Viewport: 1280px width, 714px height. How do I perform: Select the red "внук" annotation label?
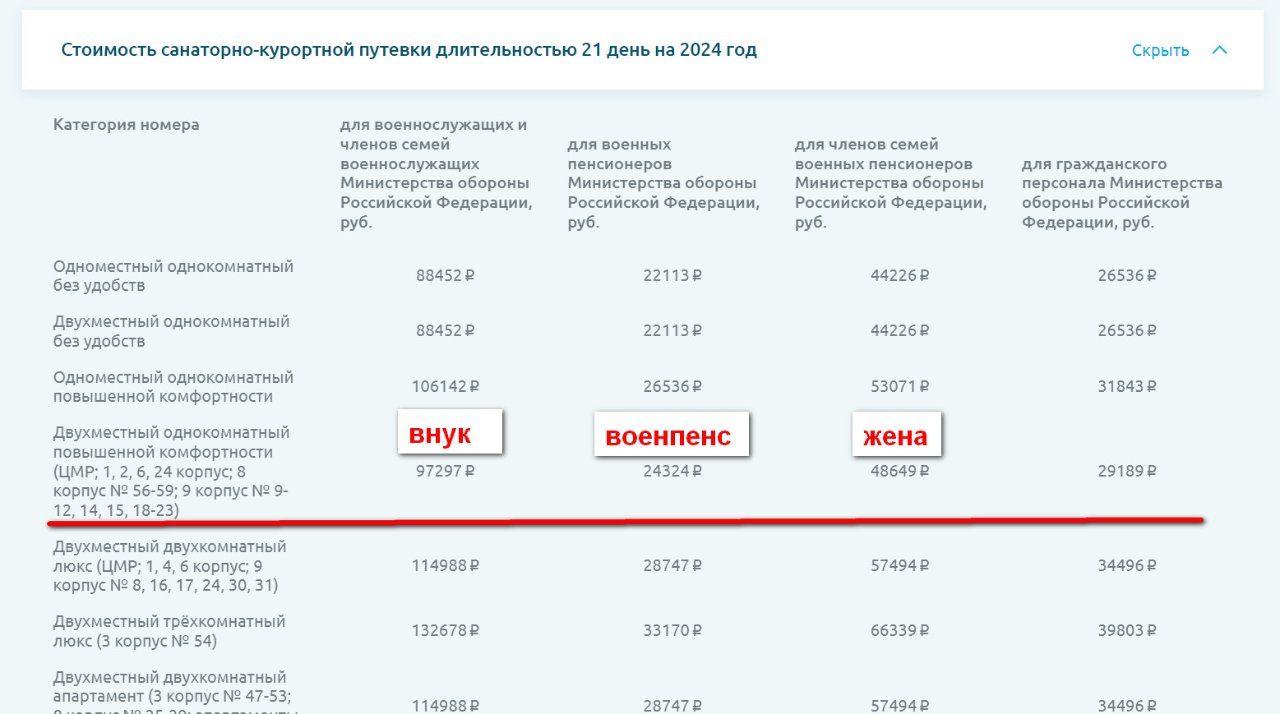pyautogui.click(x=450, y=432)
